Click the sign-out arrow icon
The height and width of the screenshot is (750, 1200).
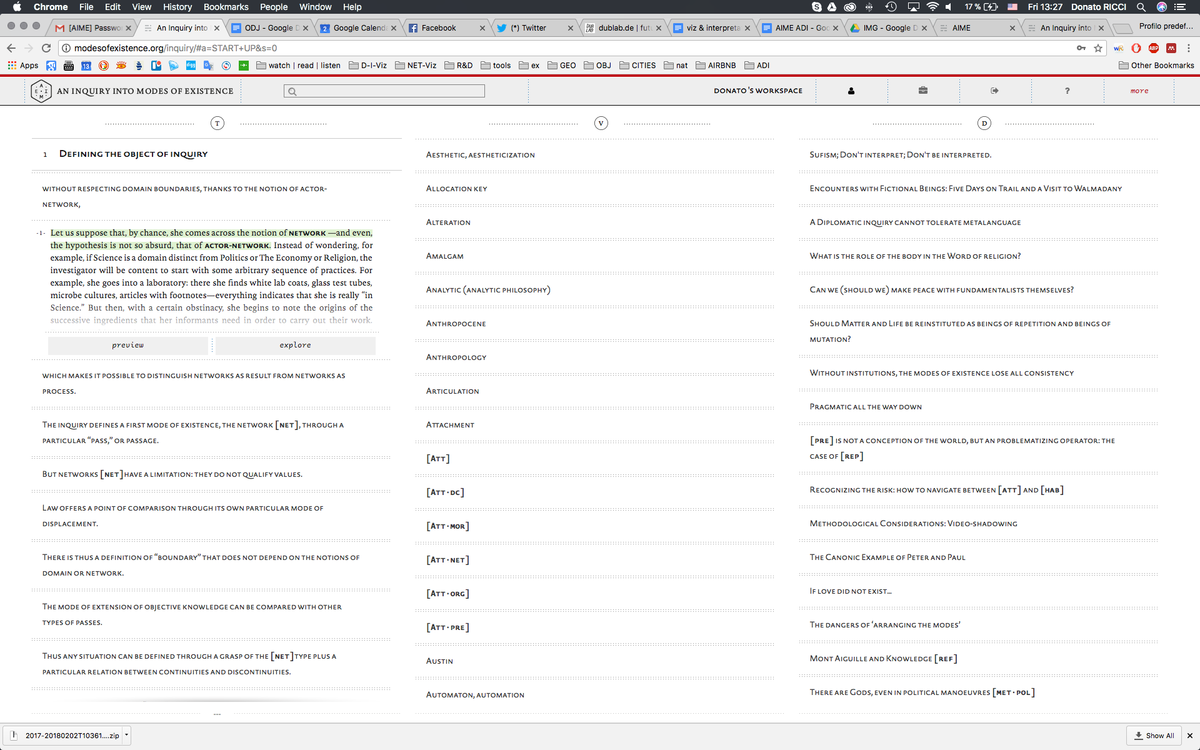click(x=994, y=91)
